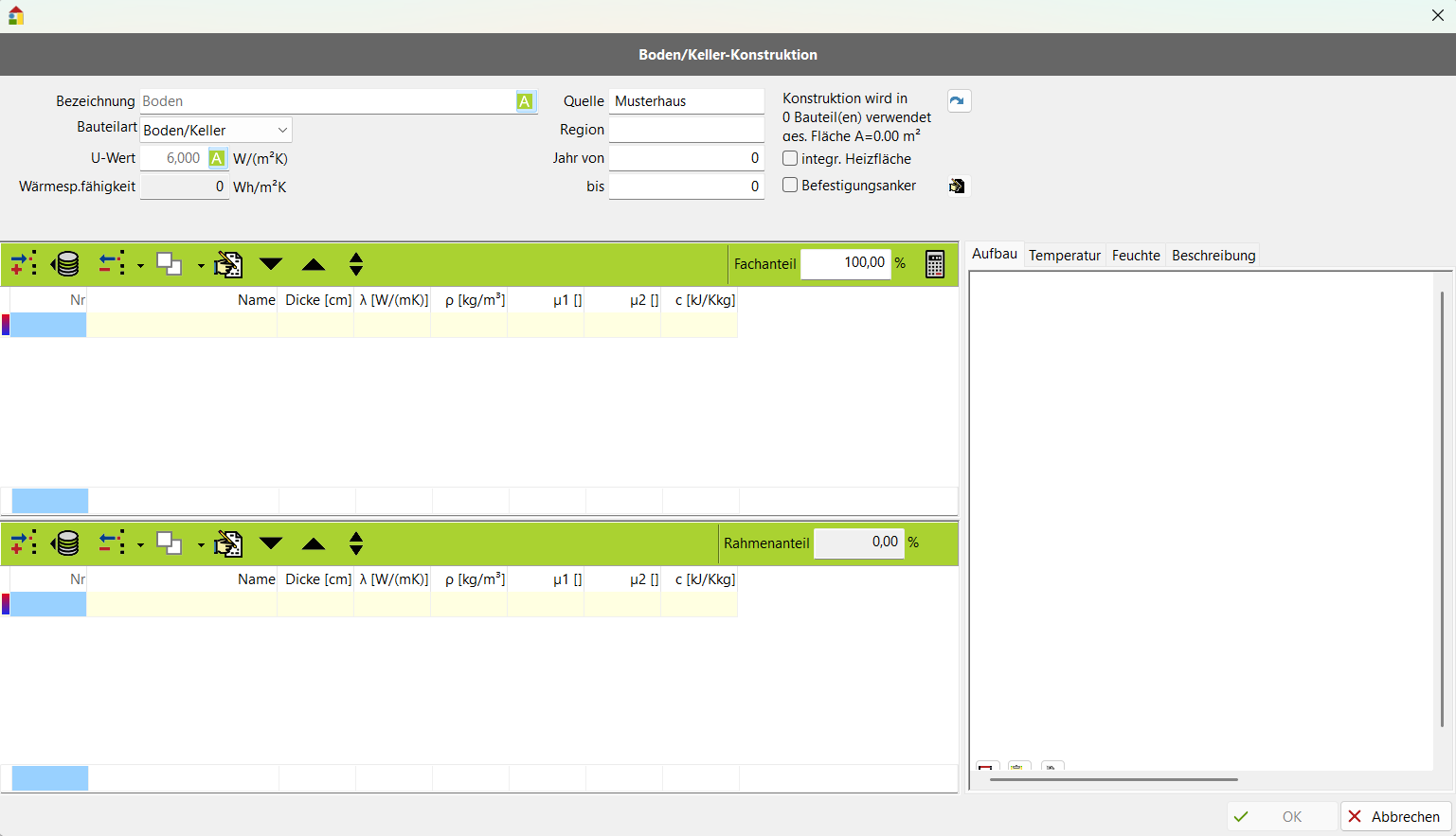The width and height of the screenshot is (1456, 836).
Task: Confirm with the OK button
Action: [1282, 816]
